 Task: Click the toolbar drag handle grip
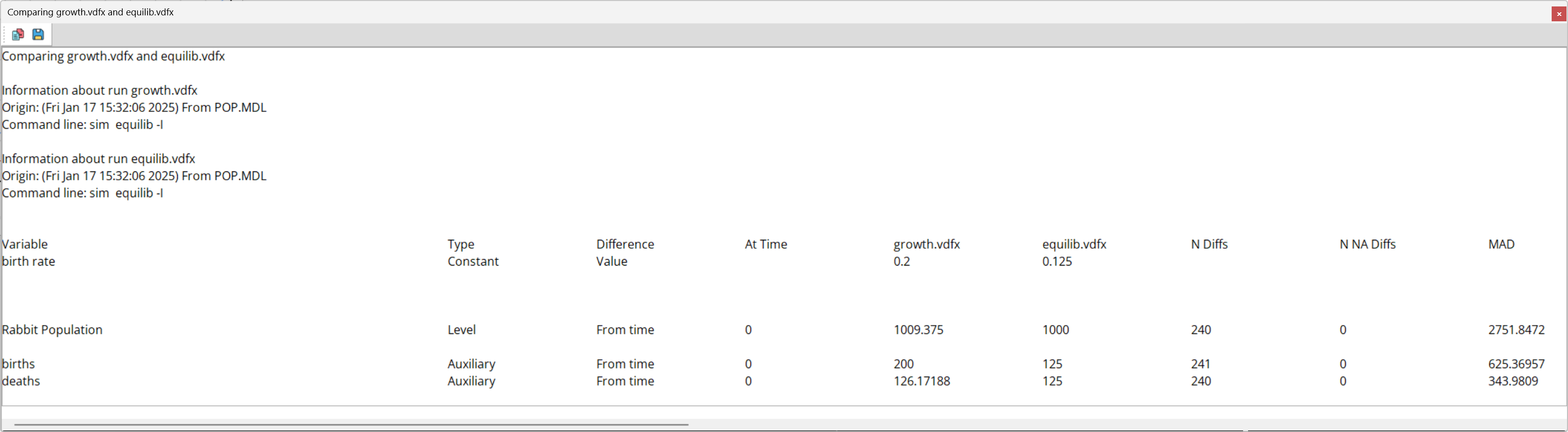5,35
